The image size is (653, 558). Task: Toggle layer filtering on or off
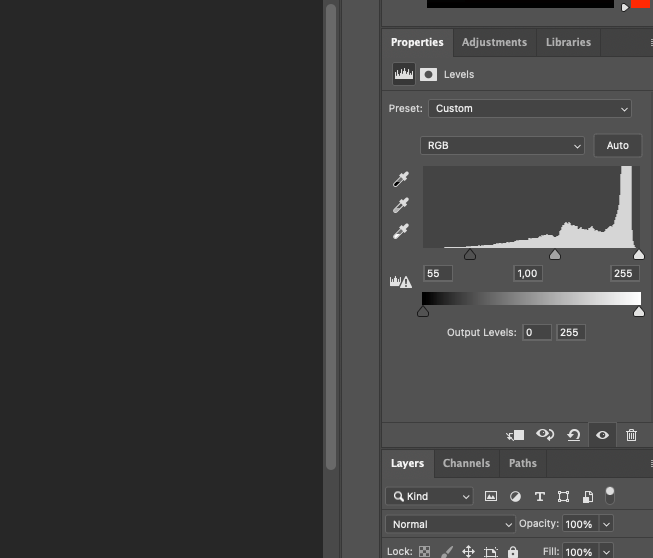click(610, 496)
